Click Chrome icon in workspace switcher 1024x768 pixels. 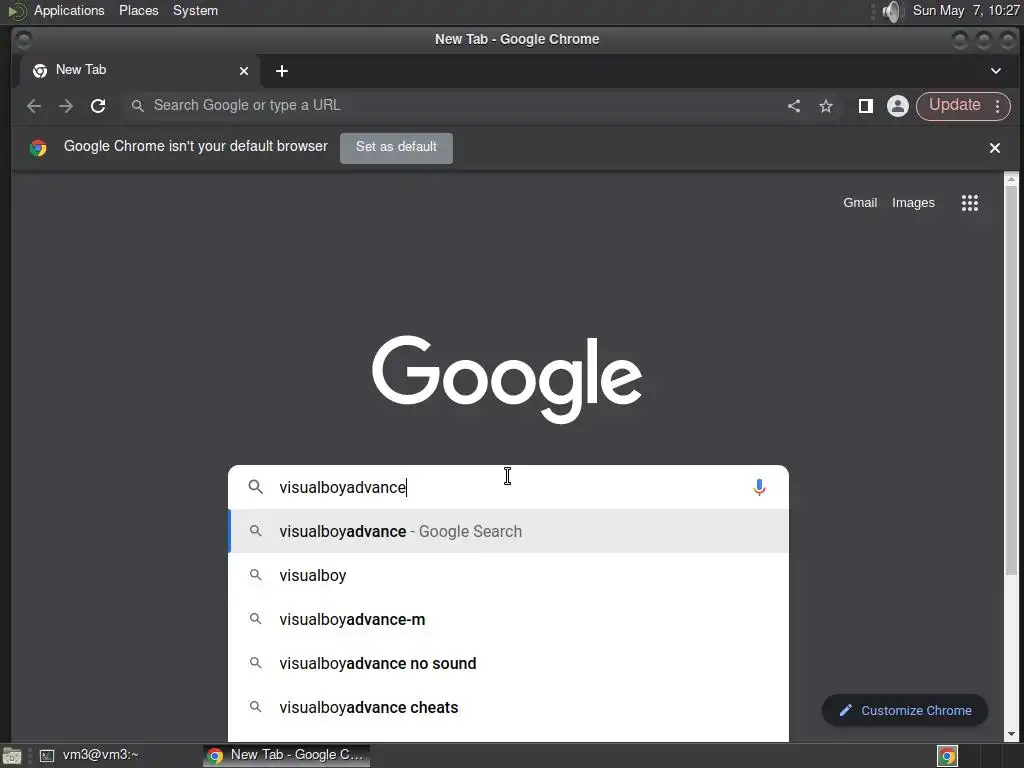(x=948, y=756)
